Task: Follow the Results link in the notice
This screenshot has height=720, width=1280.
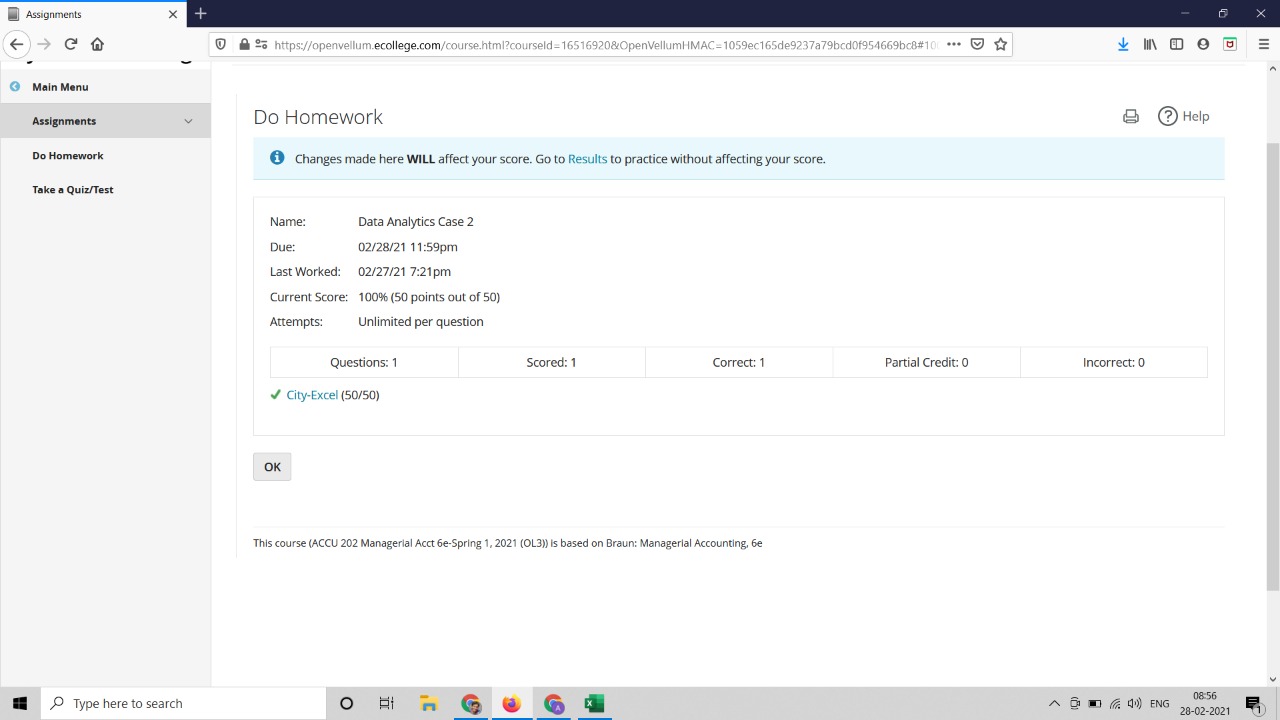Action: [x=587, y=159]
